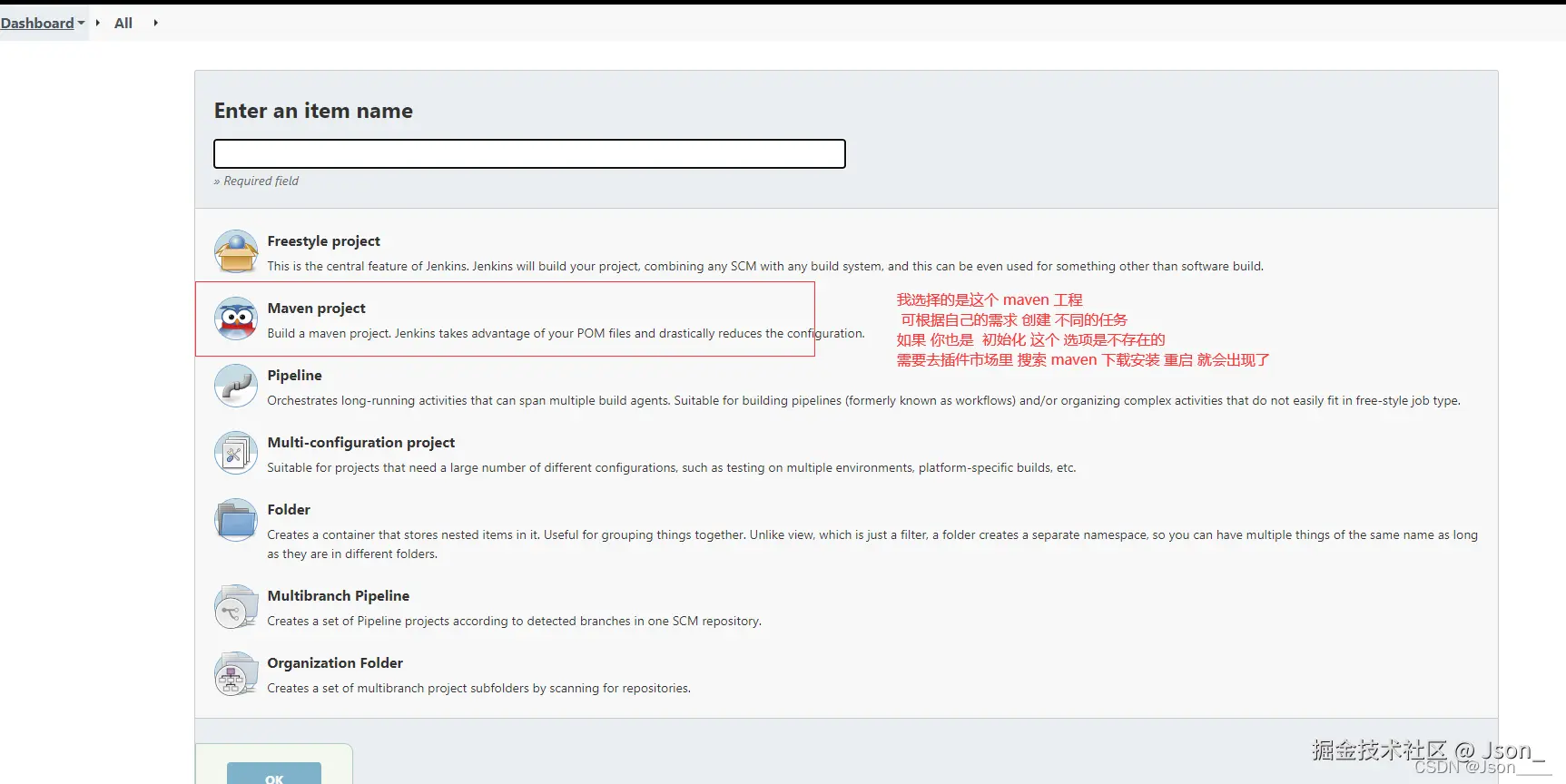
Task: Open the Dashboard breadcrumb link
Action: [37, 23]
